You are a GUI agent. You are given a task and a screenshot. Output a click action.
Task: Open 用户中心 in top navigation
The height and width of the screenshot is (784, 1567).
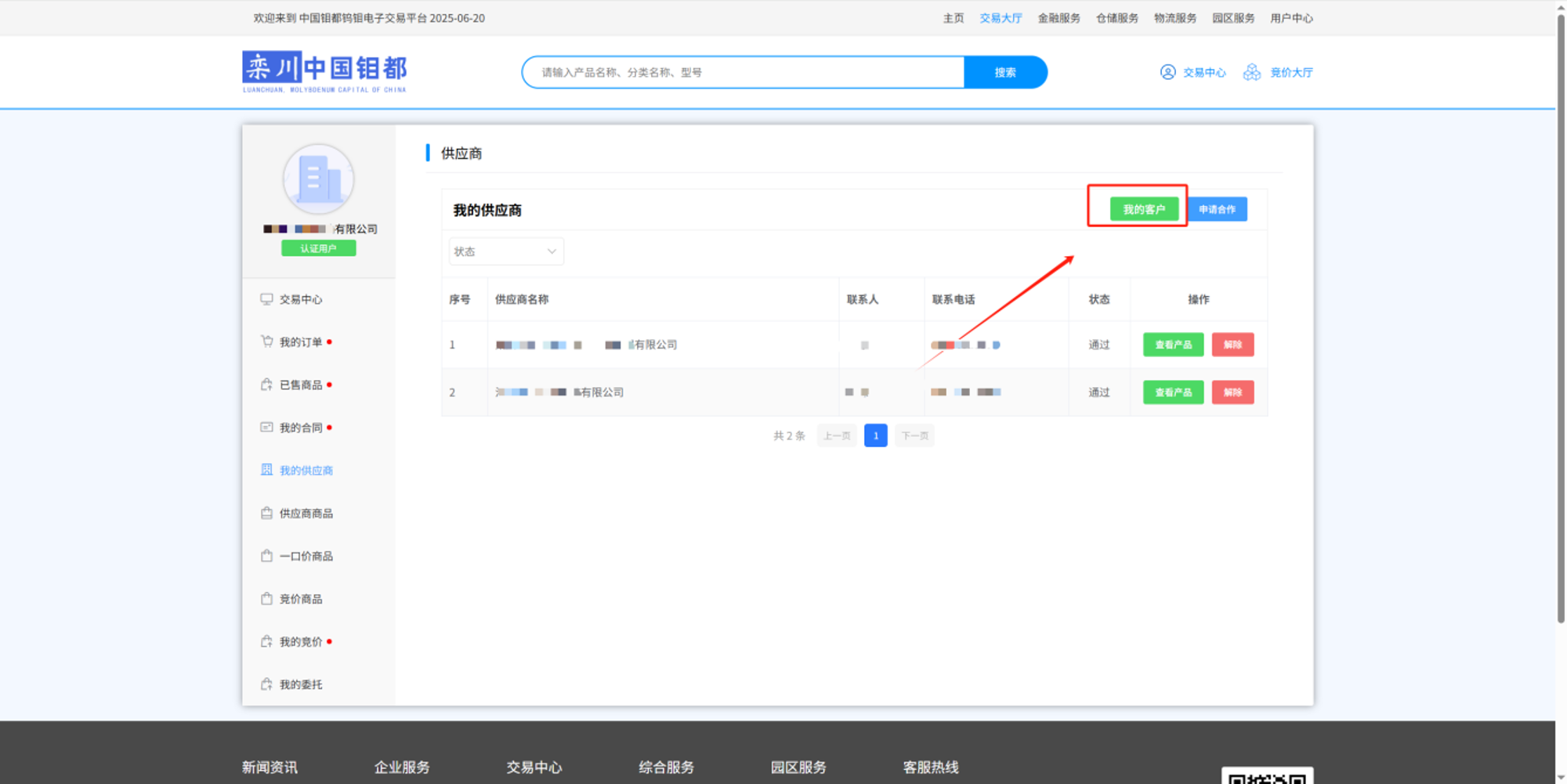click(x=1291, y=18)
